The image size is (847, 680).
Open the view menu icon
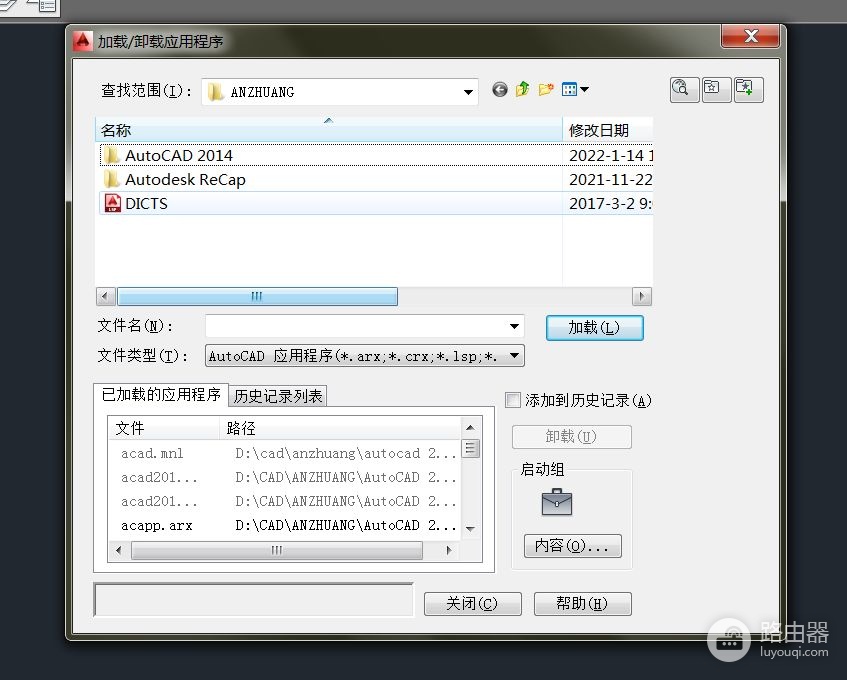[x=575, y=89]
